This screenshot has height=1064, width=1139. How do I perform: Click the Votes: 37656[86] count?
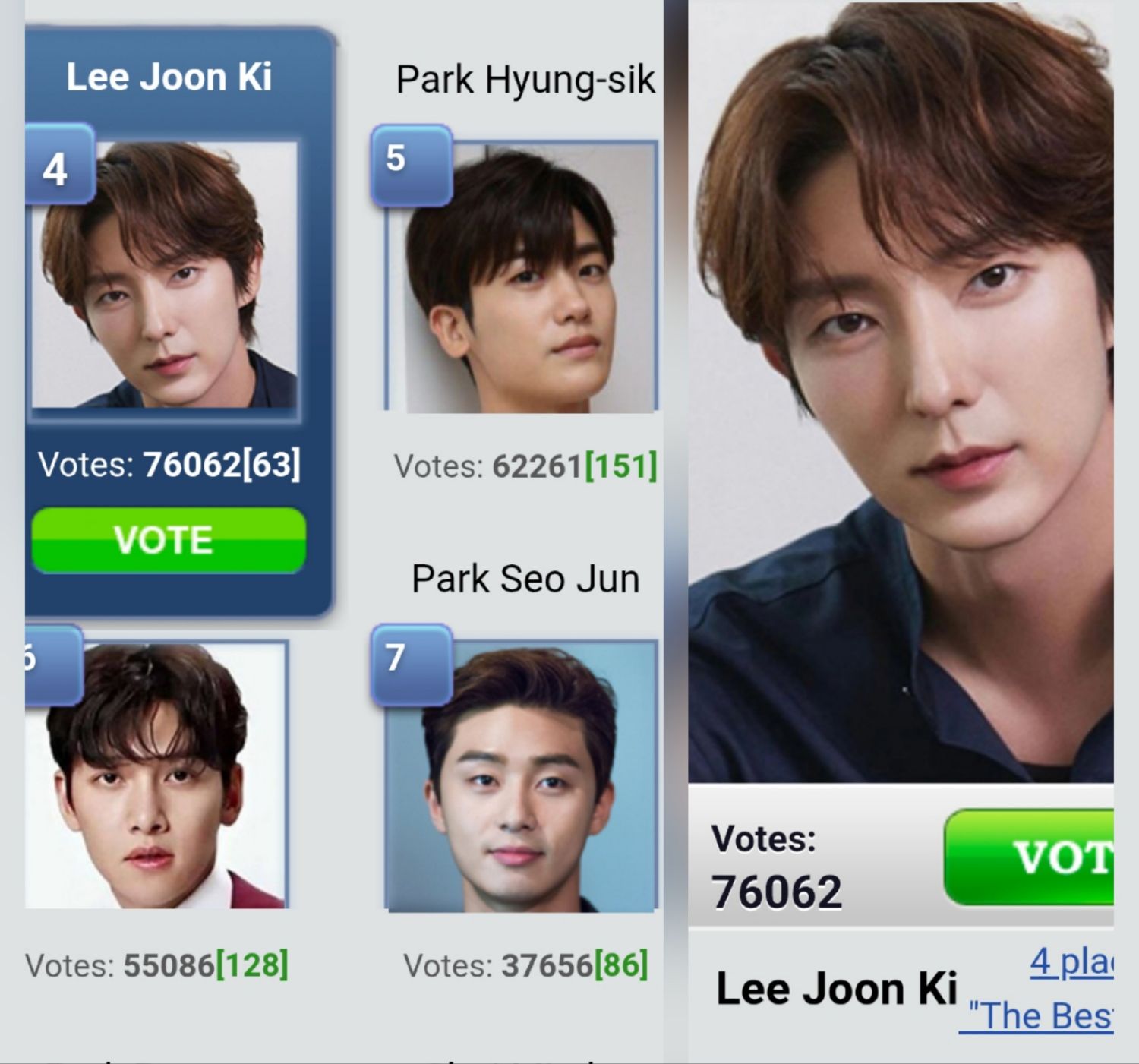coord(525,965)
